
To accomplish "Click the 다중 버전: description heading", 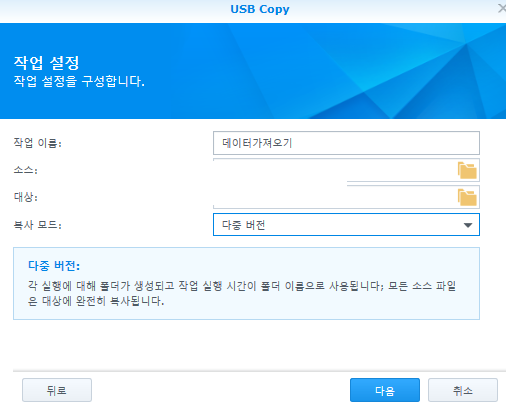I will 54,266.
